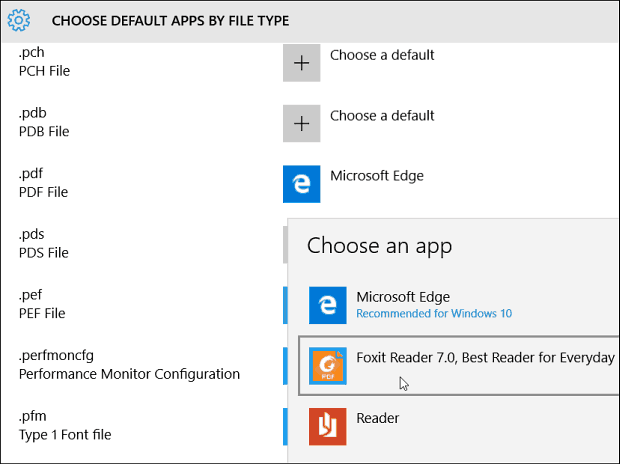
Task: Click '.pdf' extension text
Action: click(30, 174)
